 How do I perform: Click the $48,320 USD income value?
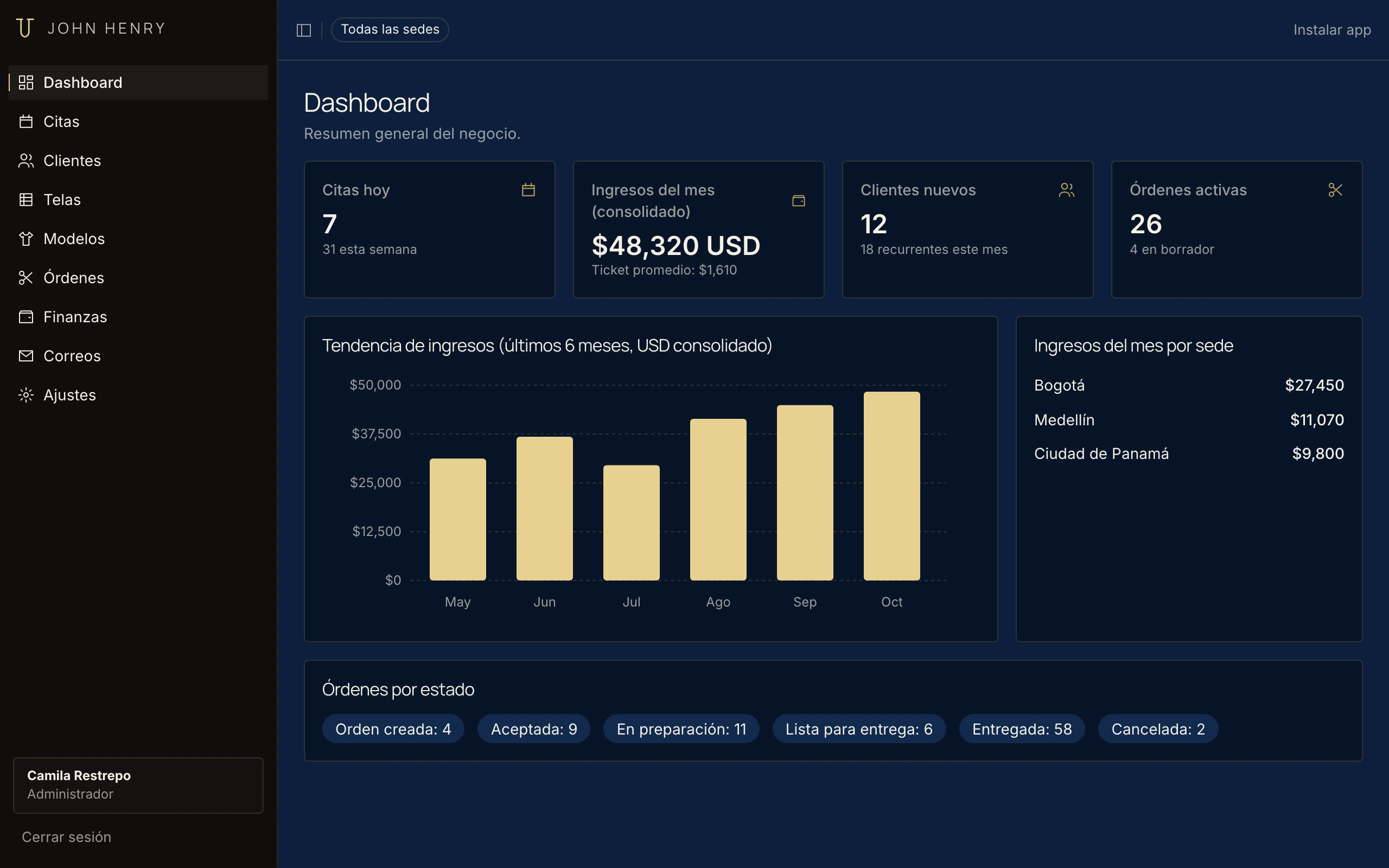pyautogui.click(x=676, y=246)
